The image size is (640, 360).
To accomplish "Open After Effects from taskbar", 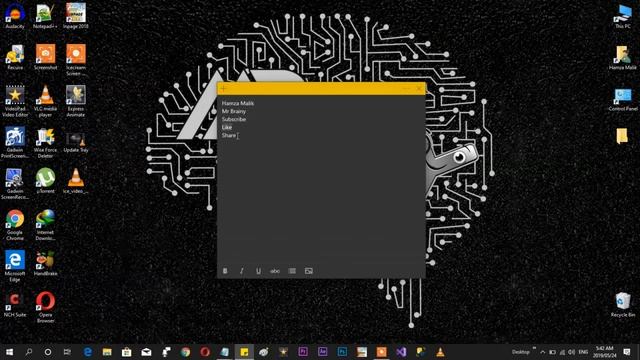I will click(x=322, y=352).
